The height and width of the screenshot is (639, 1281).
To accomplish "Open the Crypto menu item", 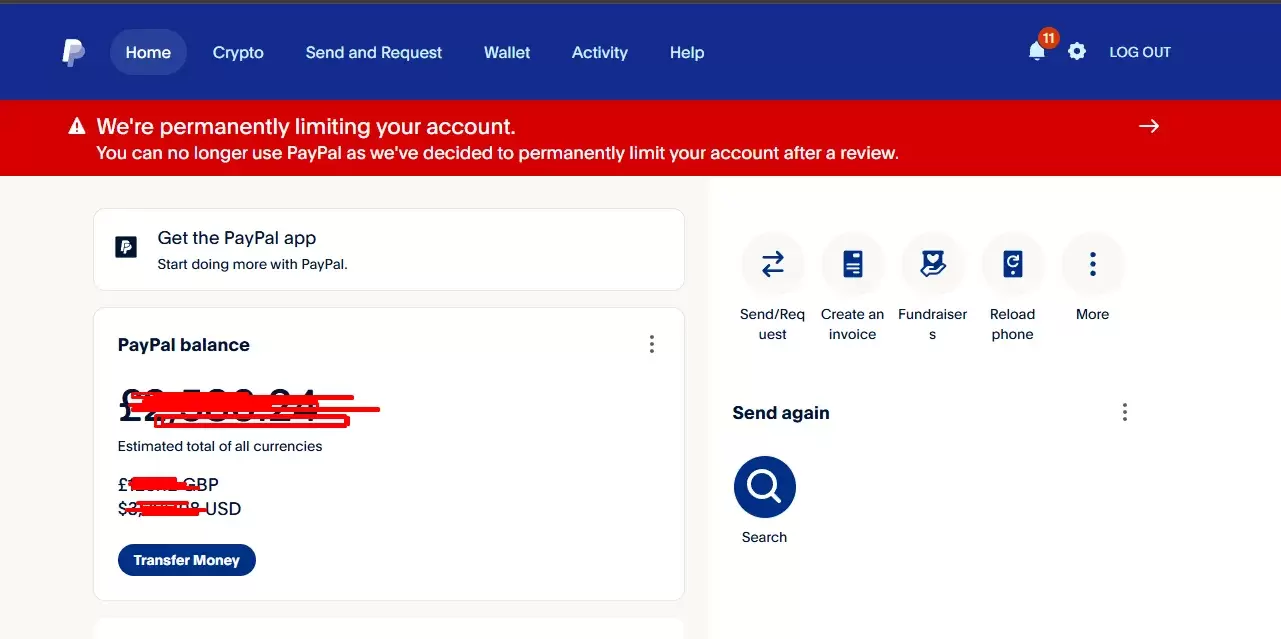I will [x=238, y=53].
